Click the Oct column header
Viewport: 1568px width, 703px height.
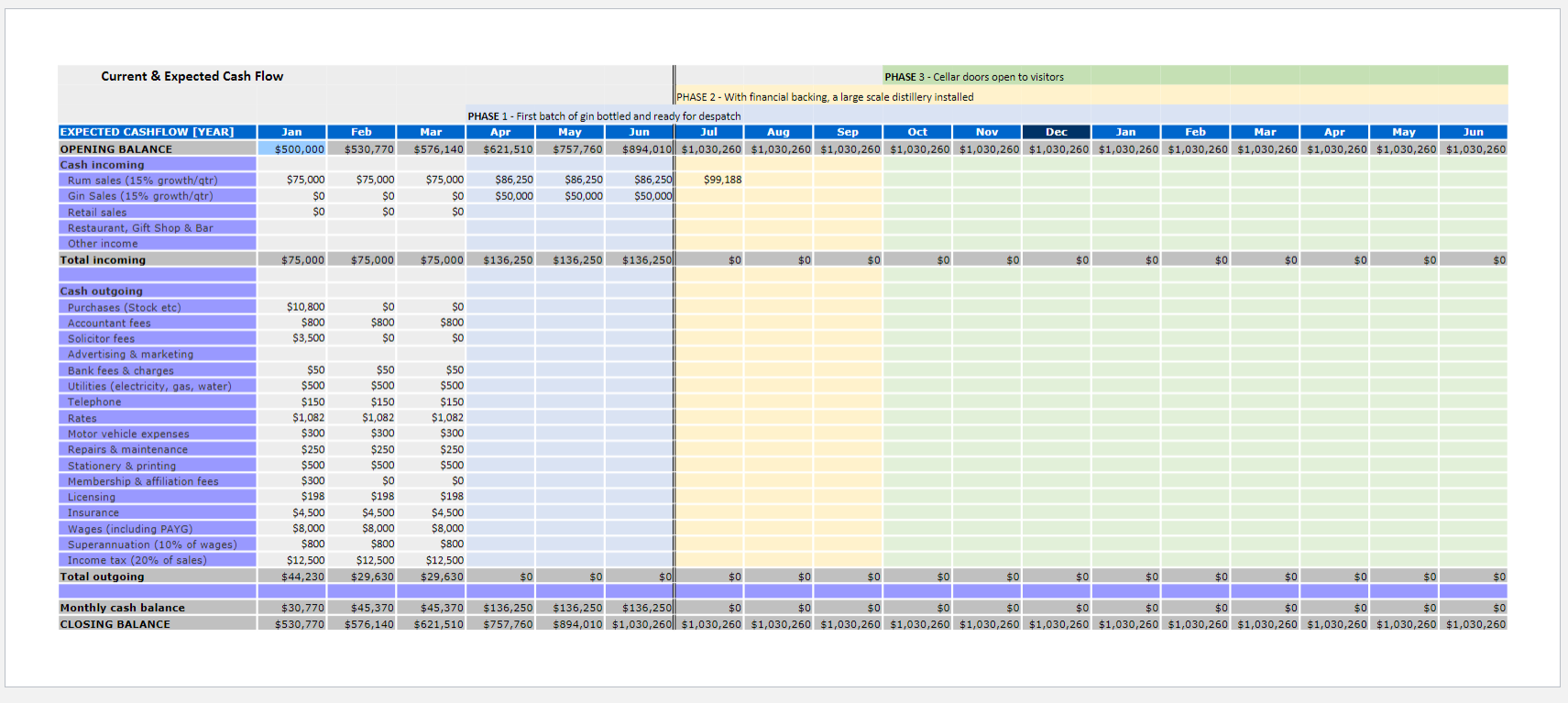point(917,132)
